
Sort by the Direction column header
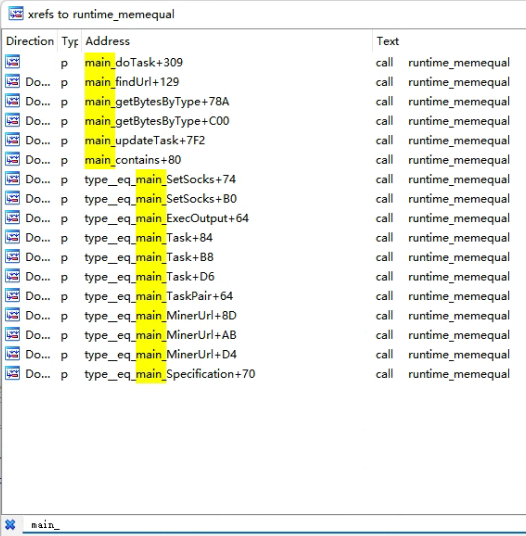30,41
